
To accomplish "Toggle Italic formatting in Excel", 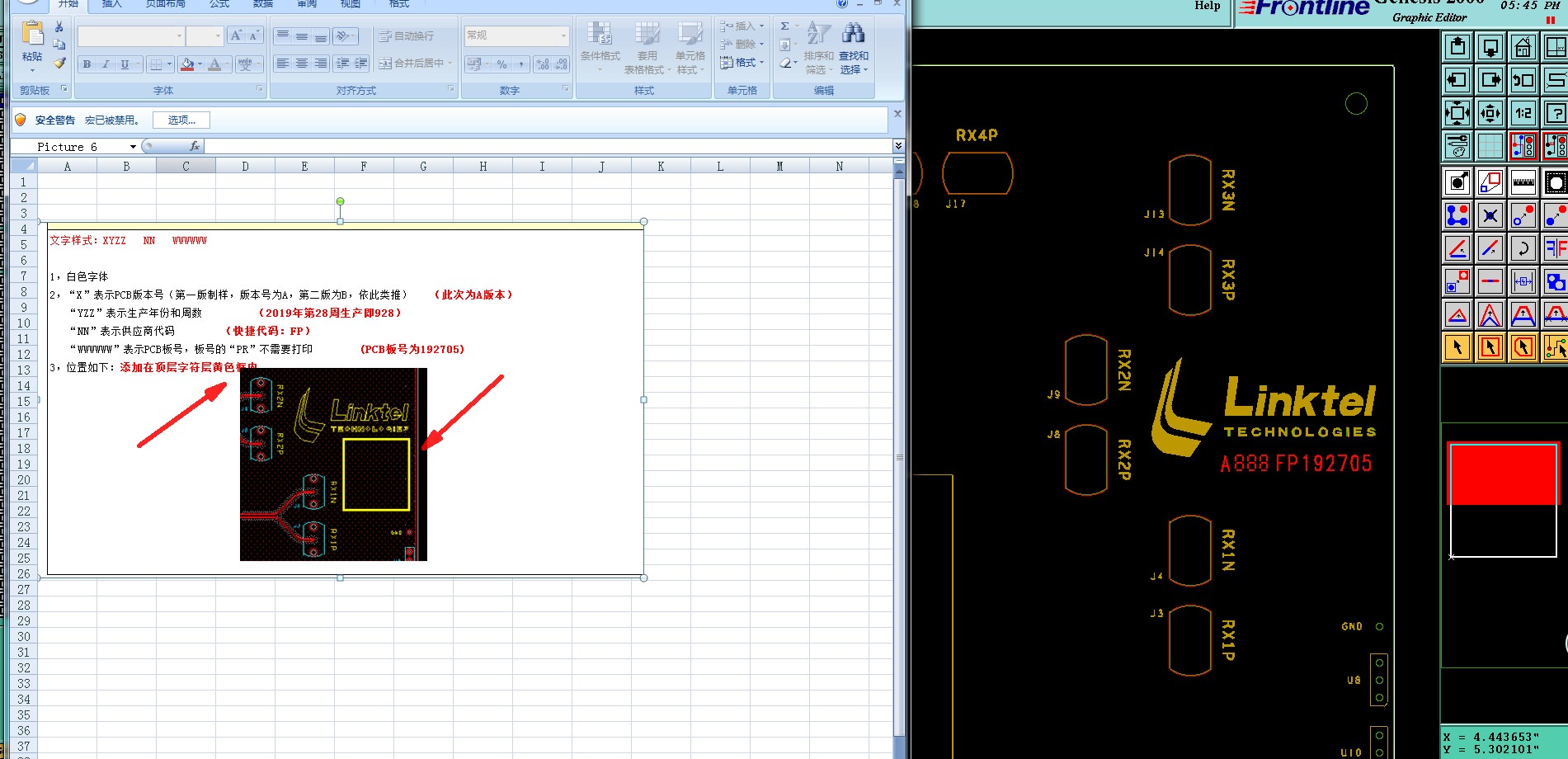I will click(x=106, y=64).
